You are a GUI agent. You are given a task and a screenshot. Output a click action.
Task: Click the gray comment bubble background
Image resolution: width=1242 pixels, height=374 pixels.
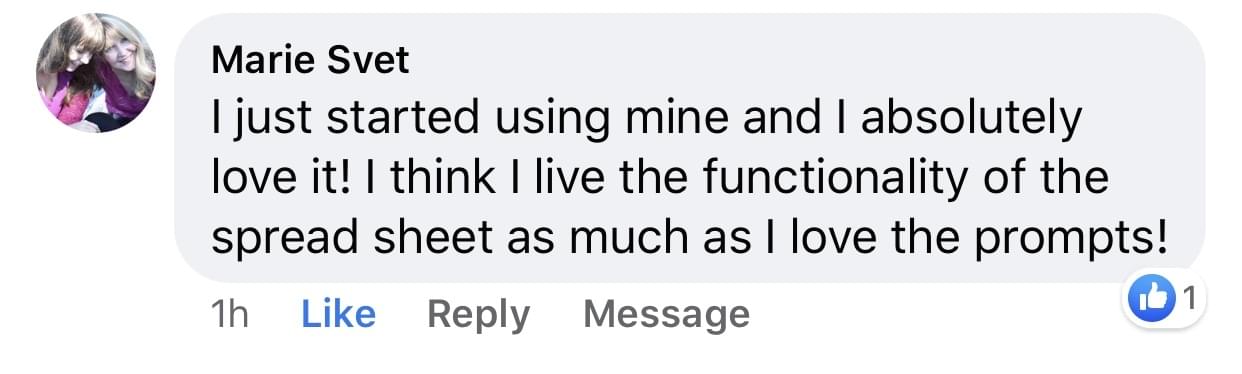tap(690, 148)
